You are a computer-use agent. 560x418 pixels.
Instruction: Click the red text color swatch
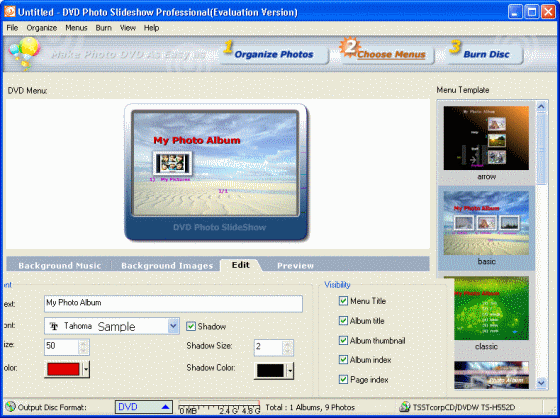63,369
